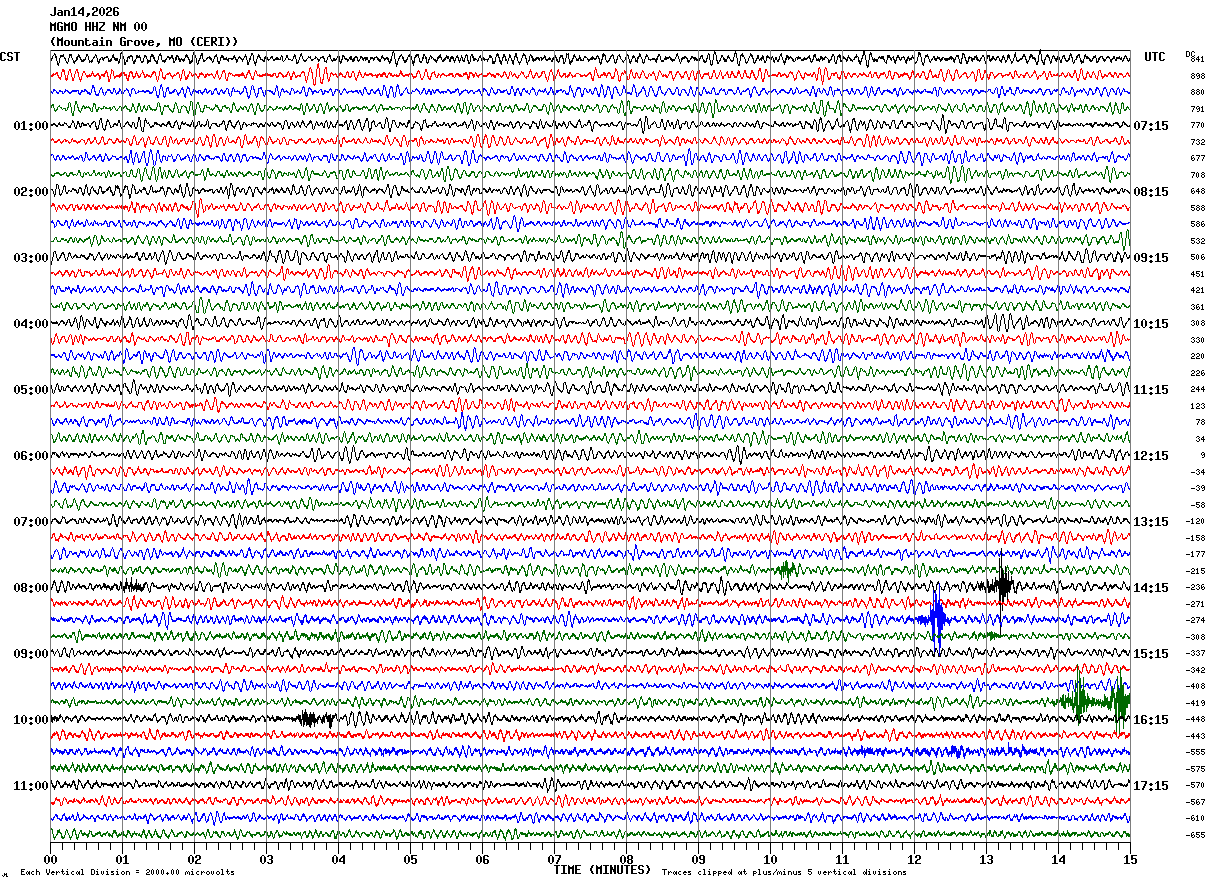This screenshot has height=886, width=1210.
Task: Select the 02:00 CST row label
Action: pos(30,192)
